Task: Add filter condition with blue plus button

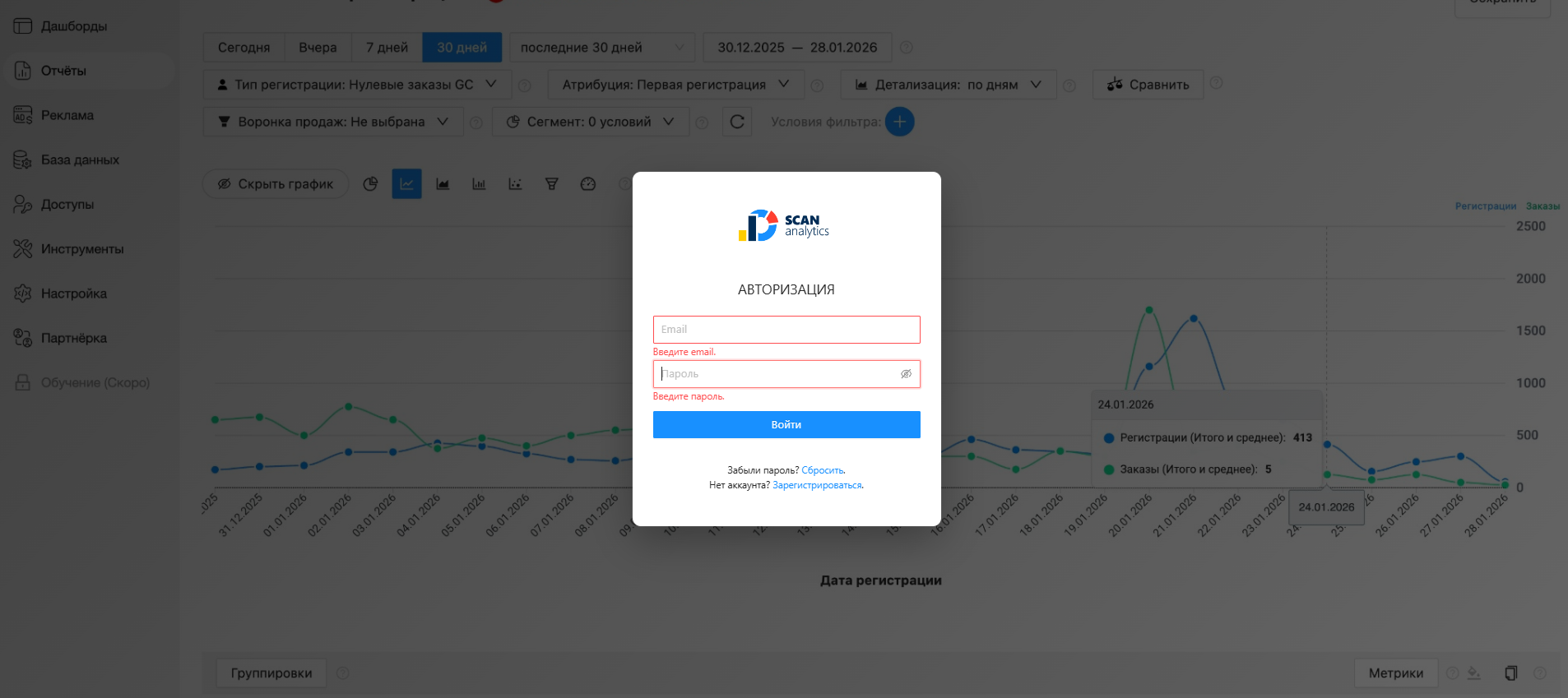Action: pyautogui.click(x=900, y=122)
